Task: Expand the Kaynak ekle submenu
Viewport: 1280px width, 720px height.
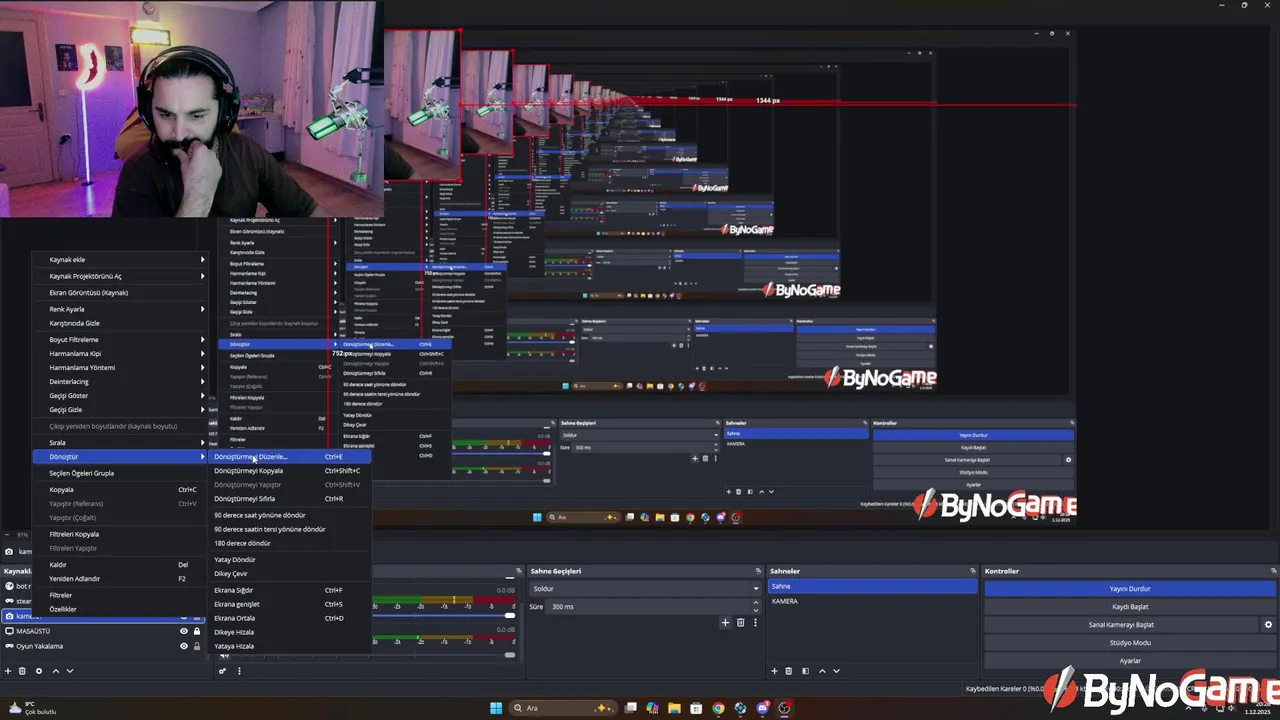Action: pyautogui.click(x=125, y=260)
